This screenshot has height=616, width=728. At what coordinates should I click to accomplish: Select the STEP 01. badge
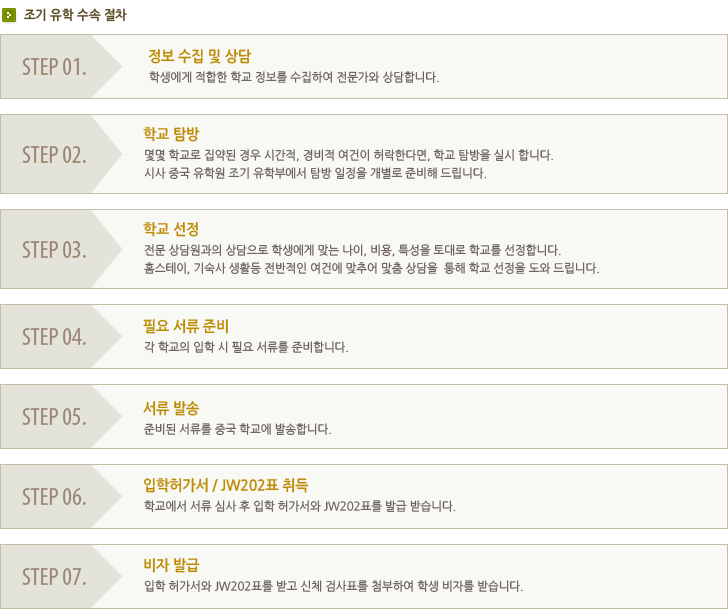point(54,67)
